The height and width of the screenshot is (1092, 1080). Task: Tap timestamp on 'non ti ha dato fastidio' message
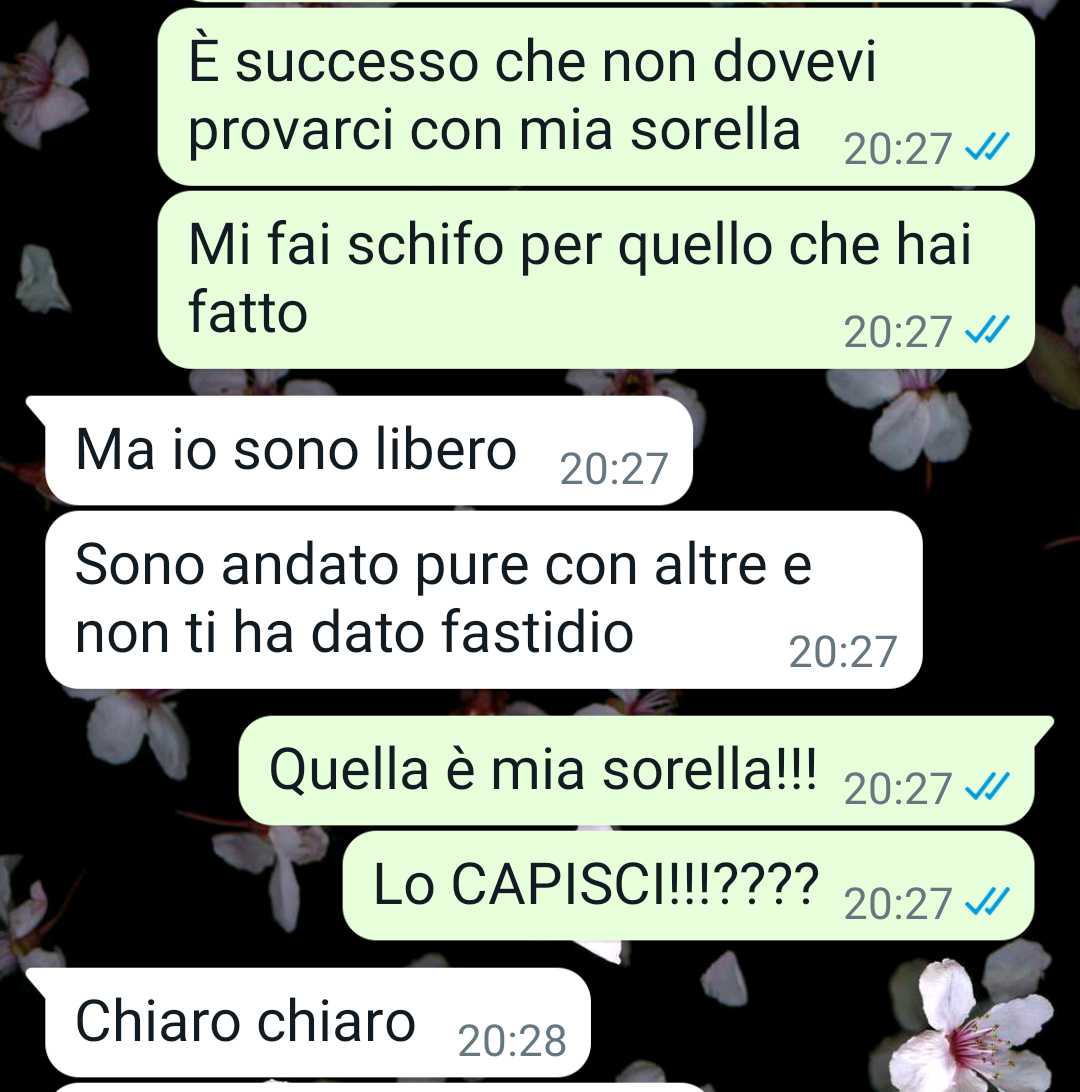843,652
